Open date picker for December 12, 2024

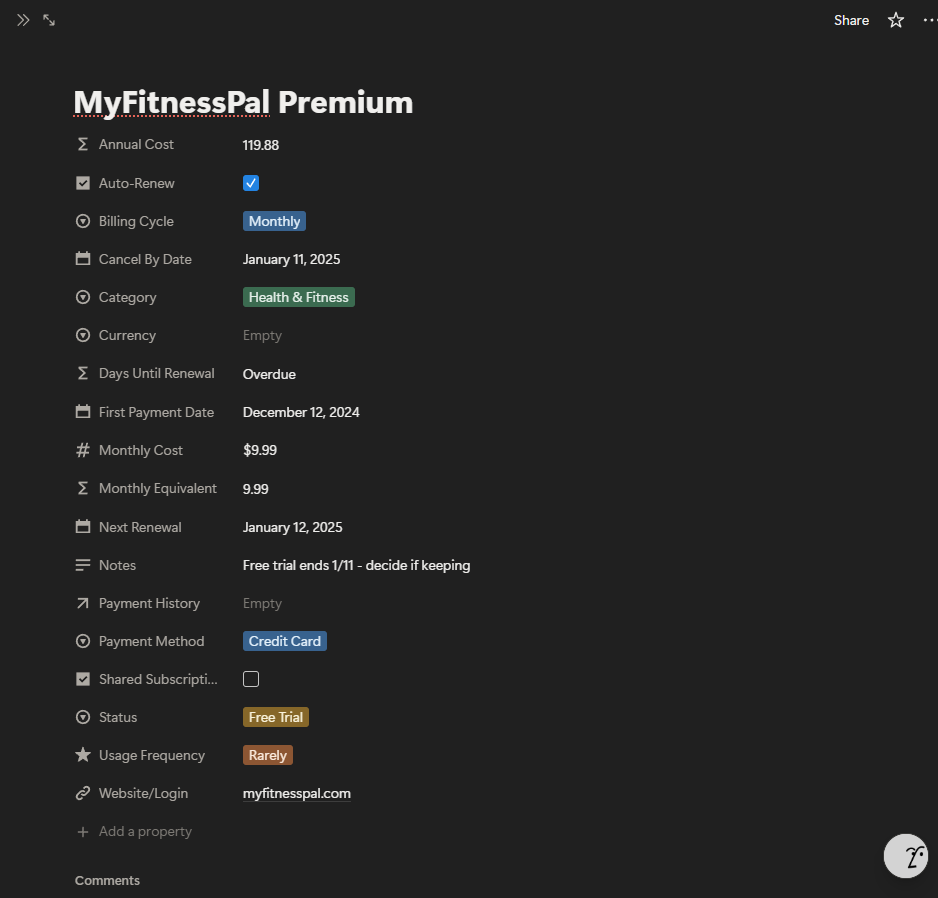click(301, 412)
